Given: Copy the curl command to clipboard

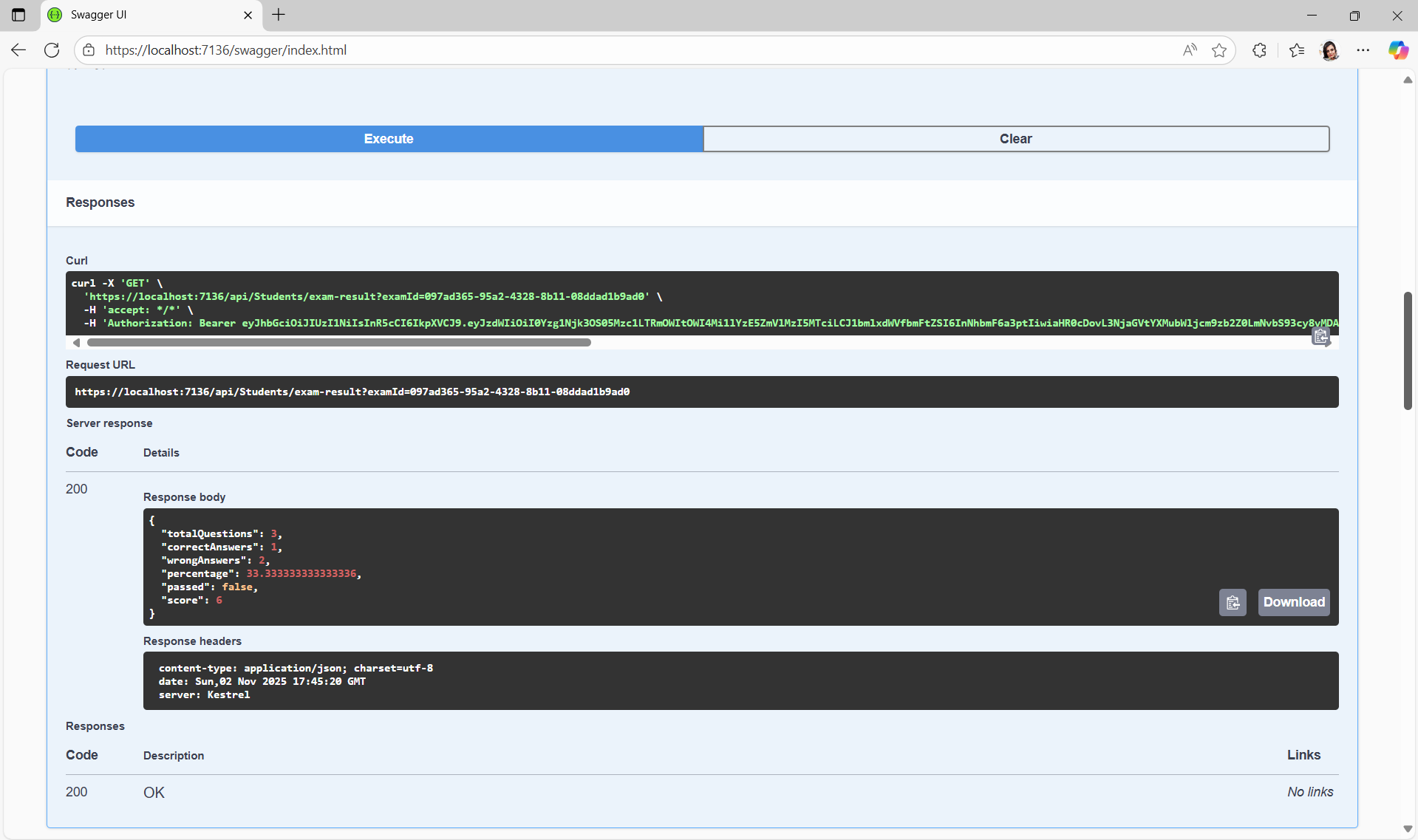Looking at the screenshot, I should point(1320,338).
